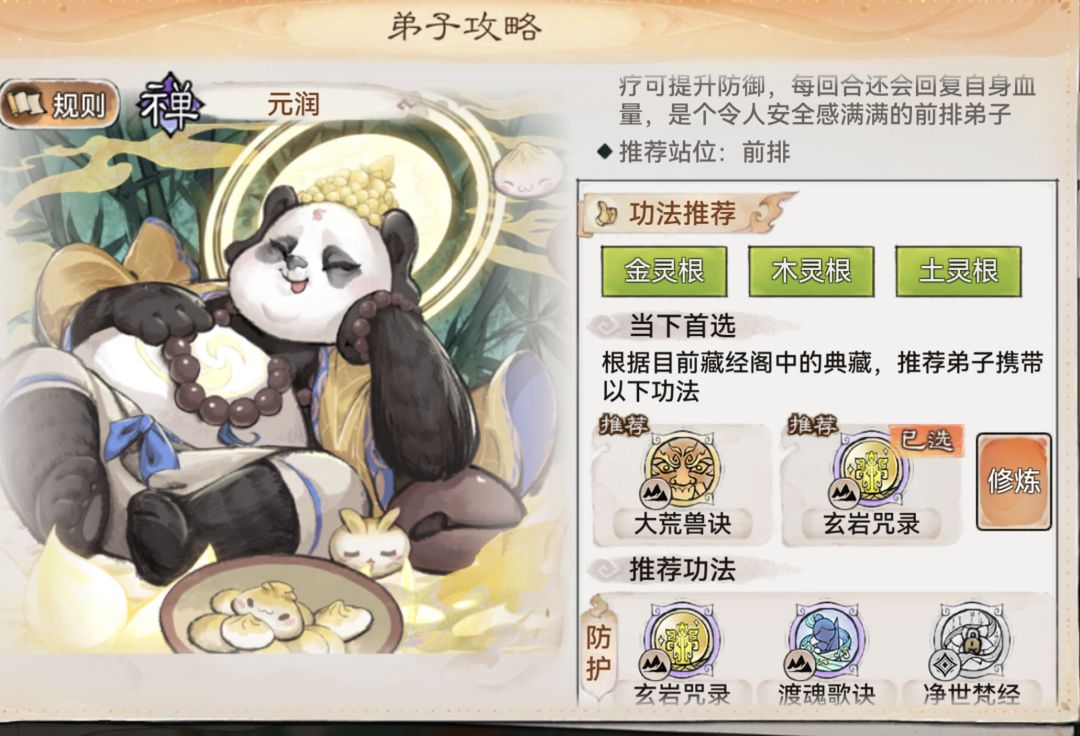Screen dimensions: 1080x736
Task: Tap the locked 净世梵经 skill icon
Action: pyautogui.click(x=971, y=640)
